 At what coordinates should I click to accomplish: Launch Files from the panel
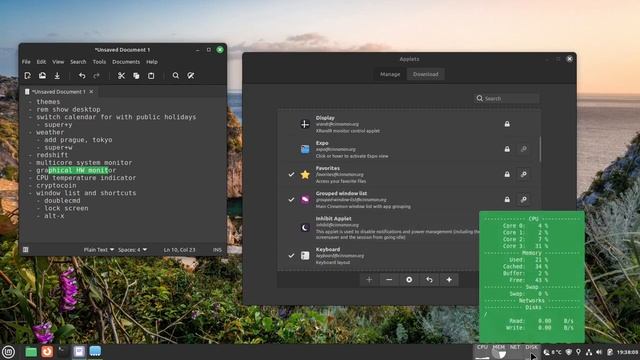[31, 352]
